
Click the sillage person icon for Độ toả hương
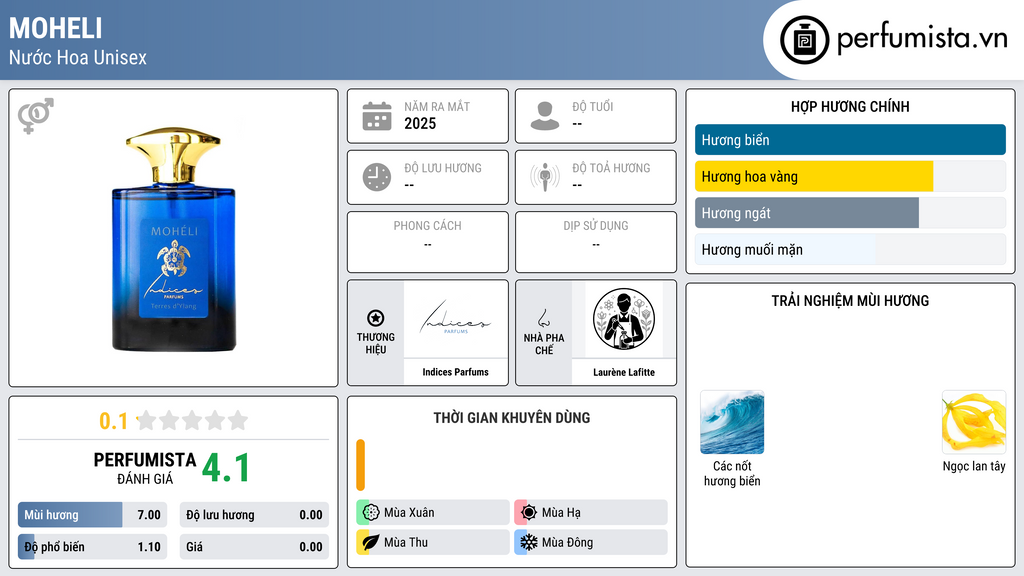[545, 177]
